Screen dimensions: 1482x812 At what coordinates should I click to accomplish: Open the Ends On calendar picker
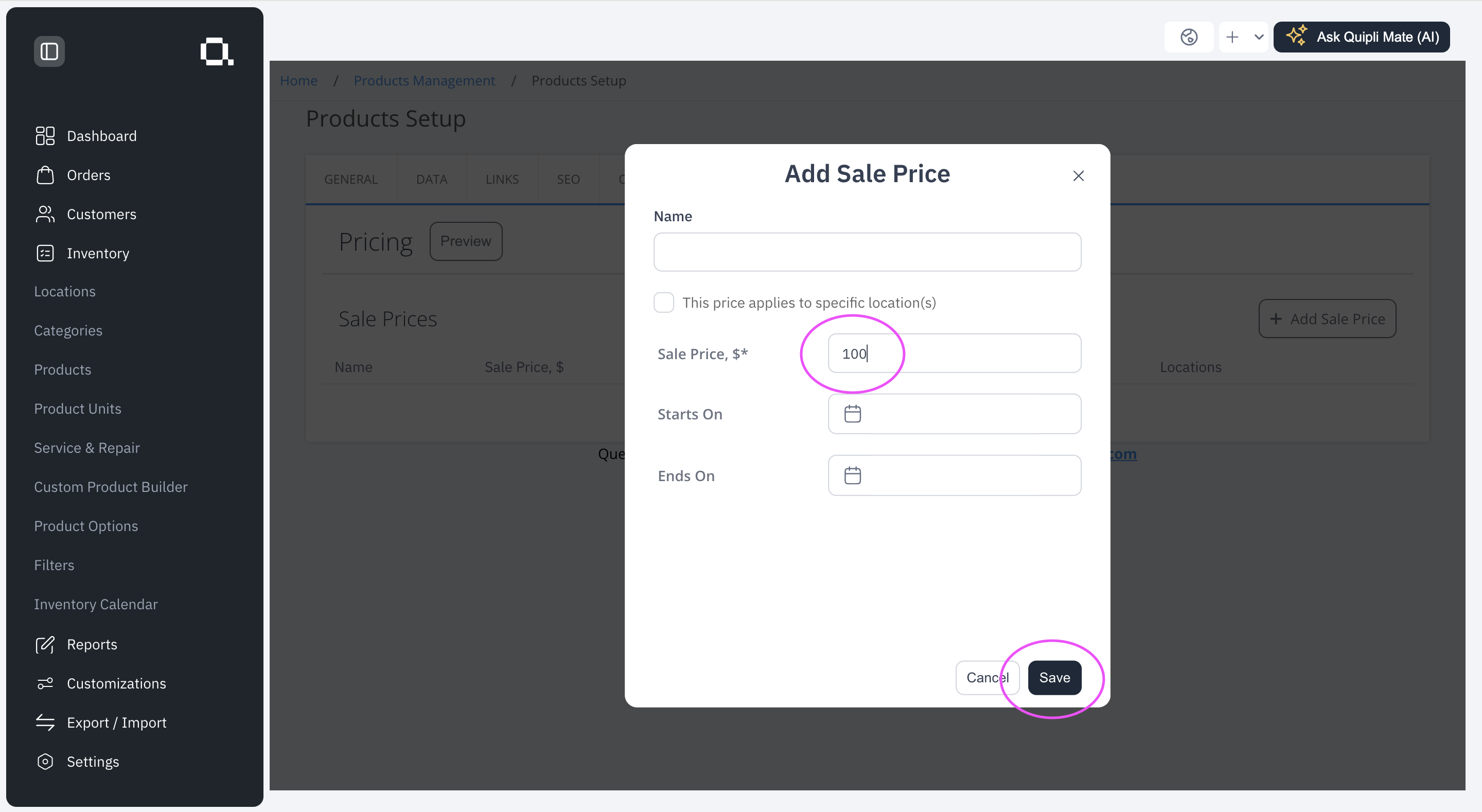click(x=852, y=475)
